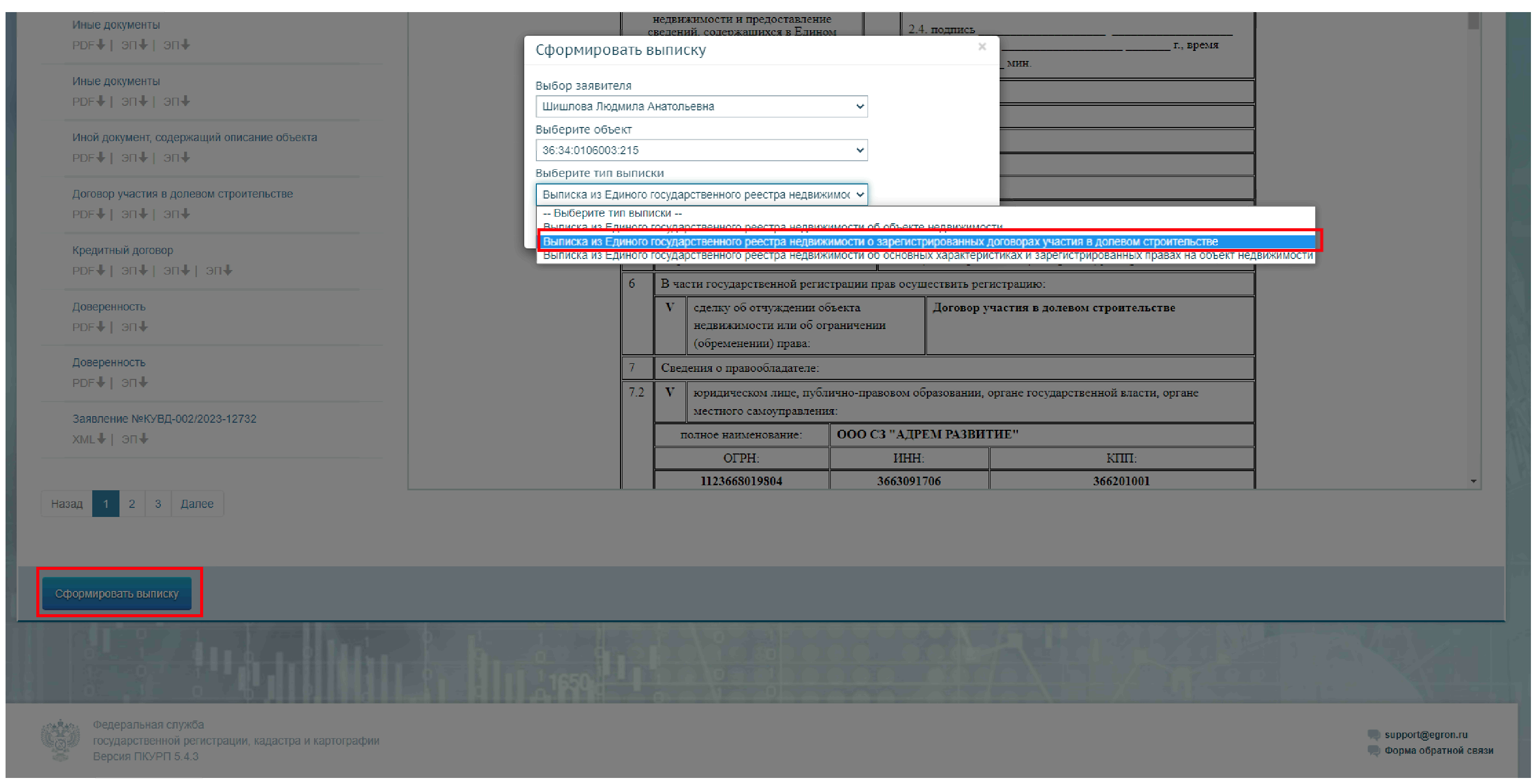Download fourth ЭП signature of Кредитный договор
Screen dimensions: 1539x784
click(x=219, y=271)
